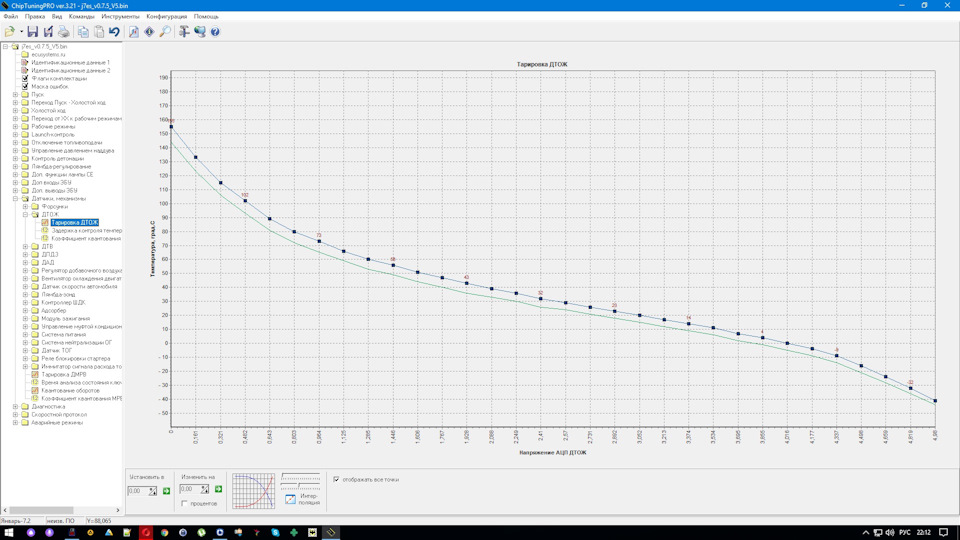The image size is (960, 540).
Task: Copy via the two-pages toolbar icon
Action: coord(83,32)
